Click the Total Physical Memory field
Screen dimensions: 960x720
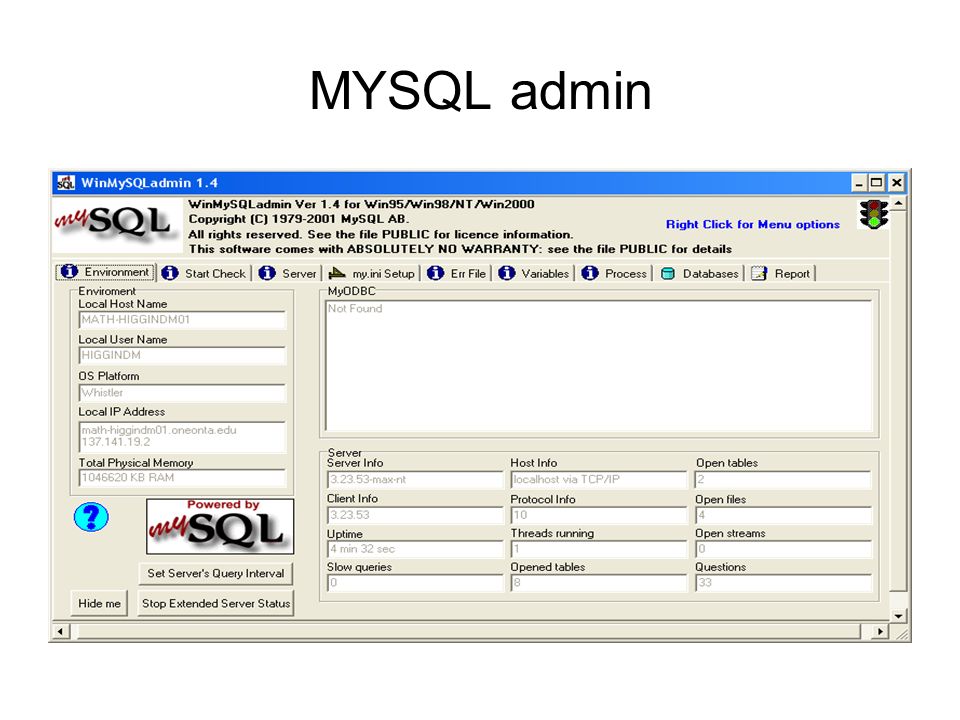click(x=182, y=478)
